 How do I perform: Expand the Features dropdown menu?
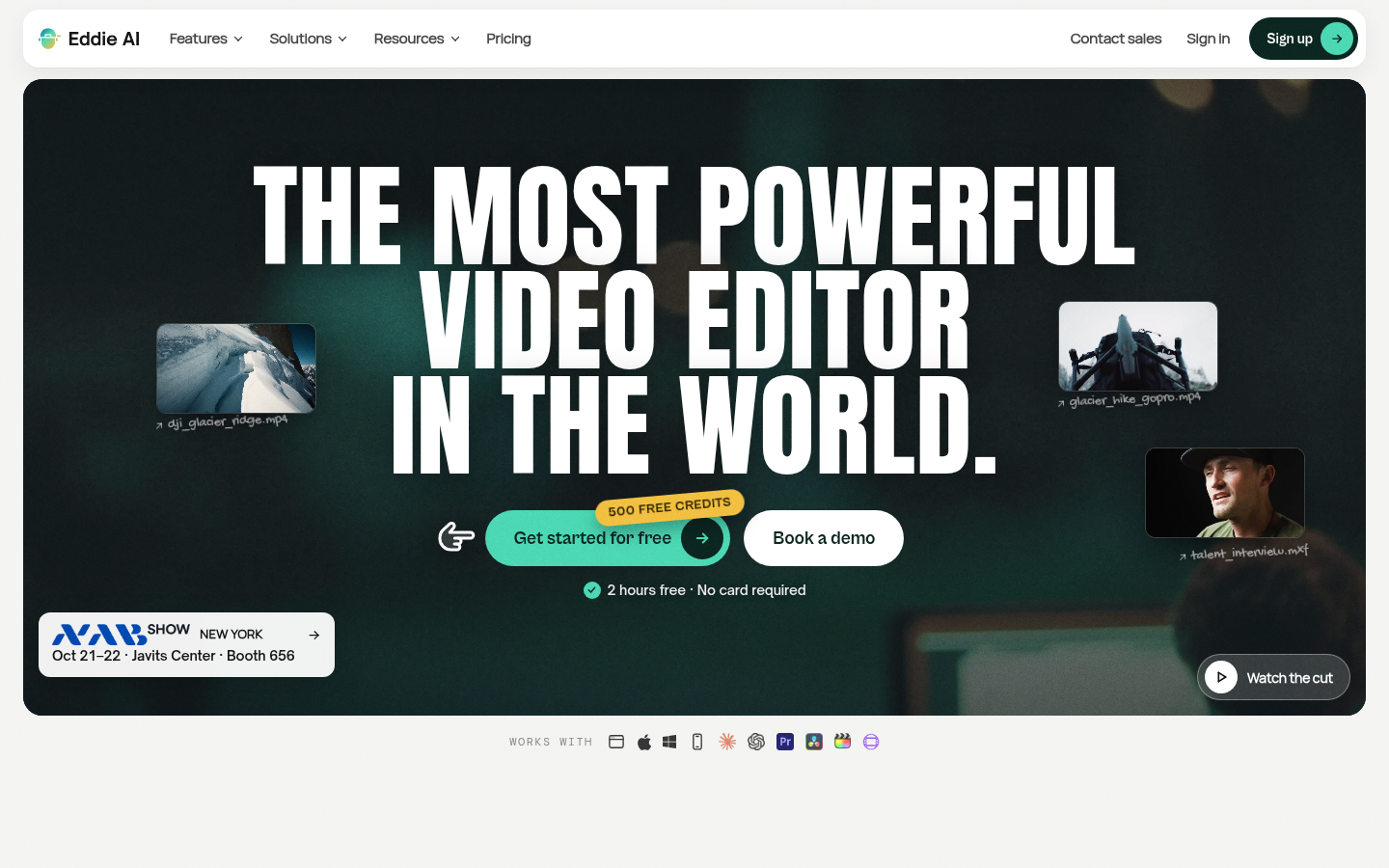pyautogui.click(x=205, y=39)
